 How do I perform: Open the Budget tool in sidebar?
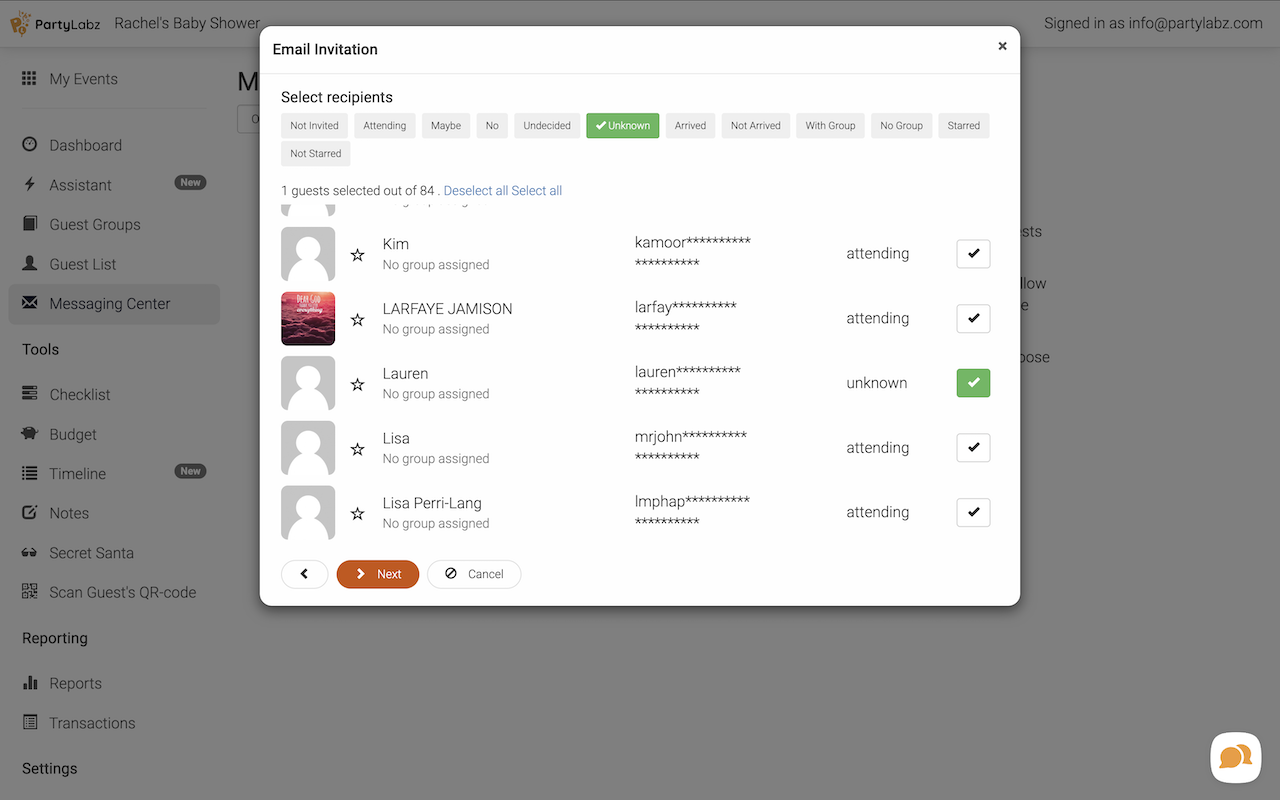click(x=73, y=434)
